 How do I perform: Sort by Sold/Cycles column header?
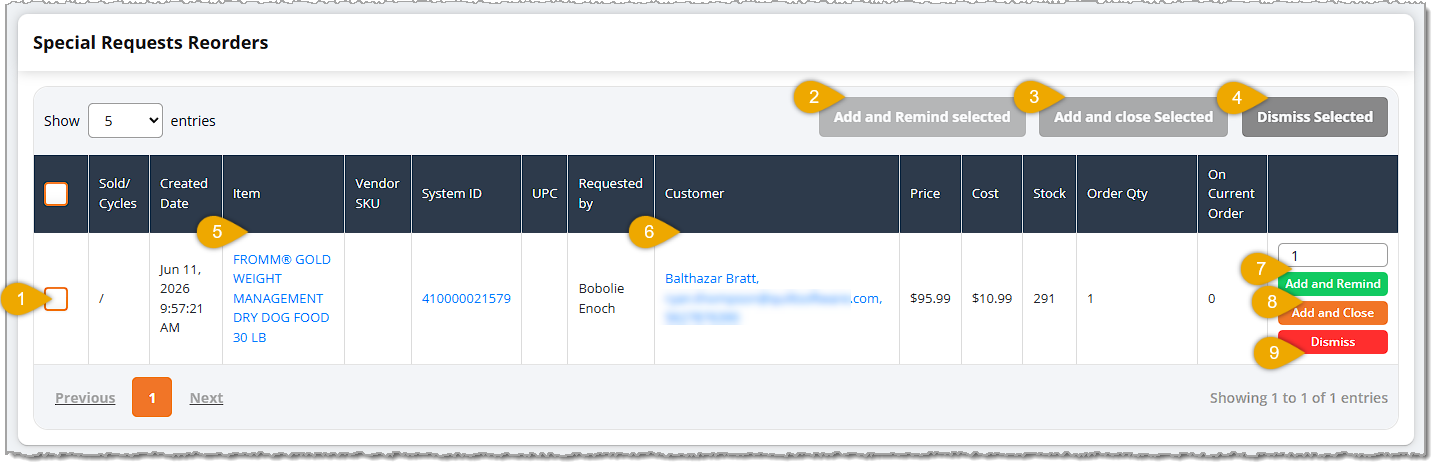tap(119, 194)
